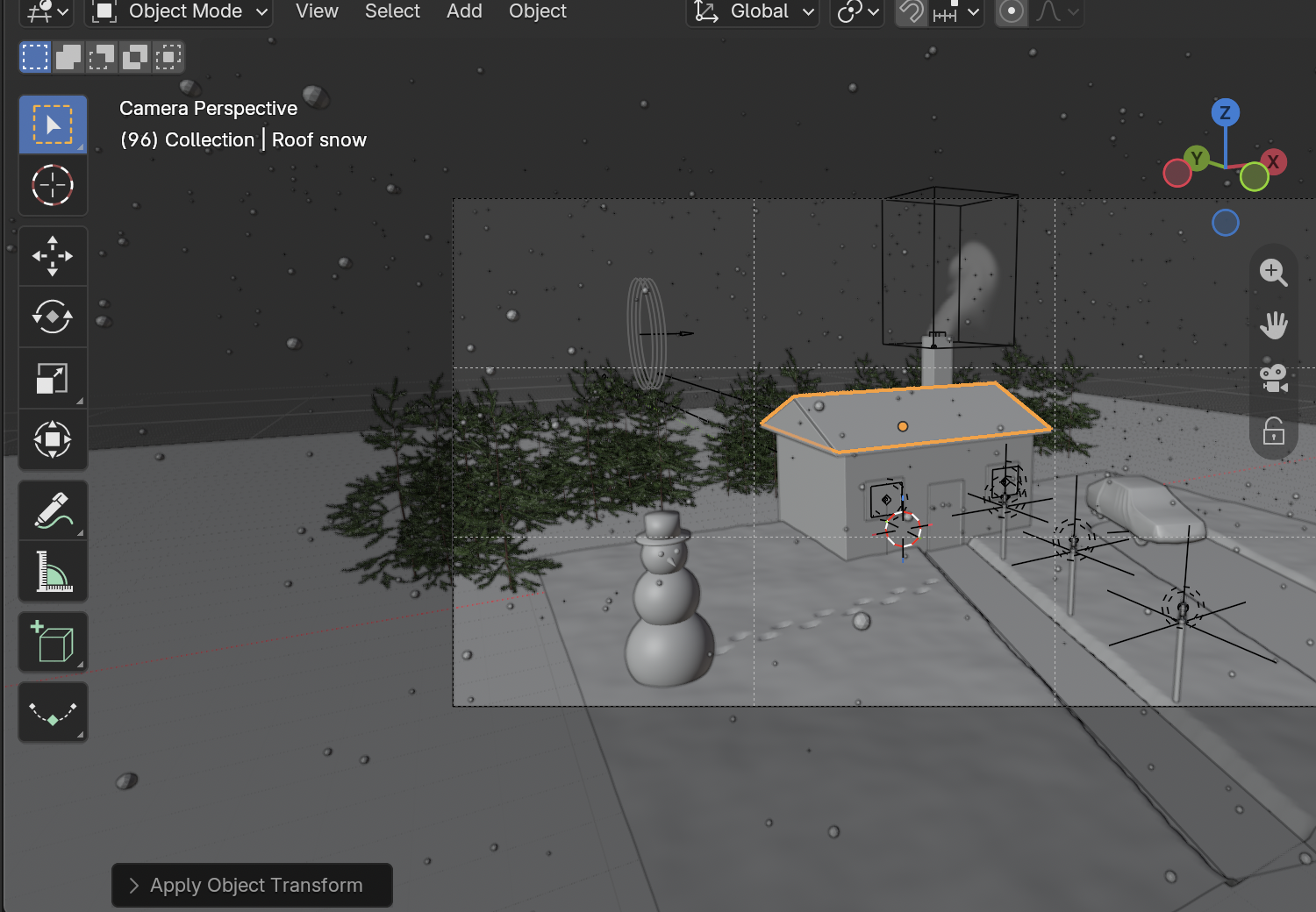This screenshot has width=1316, height=912.
Task: Click the "(96) Collection | Roof snow" label
Action: coord(243,140)
